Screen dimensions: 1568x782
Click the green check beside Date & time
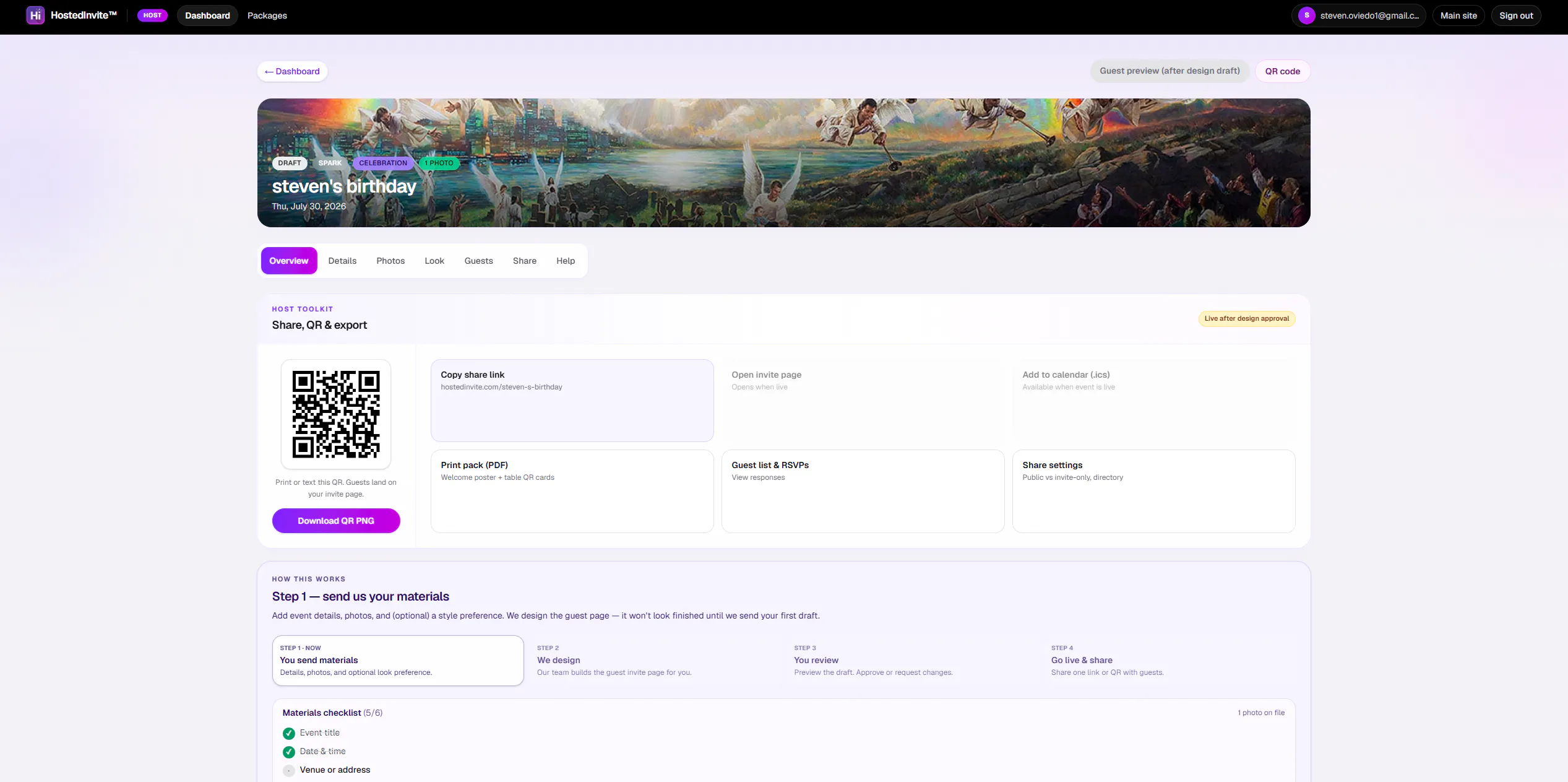click(289, 752)
